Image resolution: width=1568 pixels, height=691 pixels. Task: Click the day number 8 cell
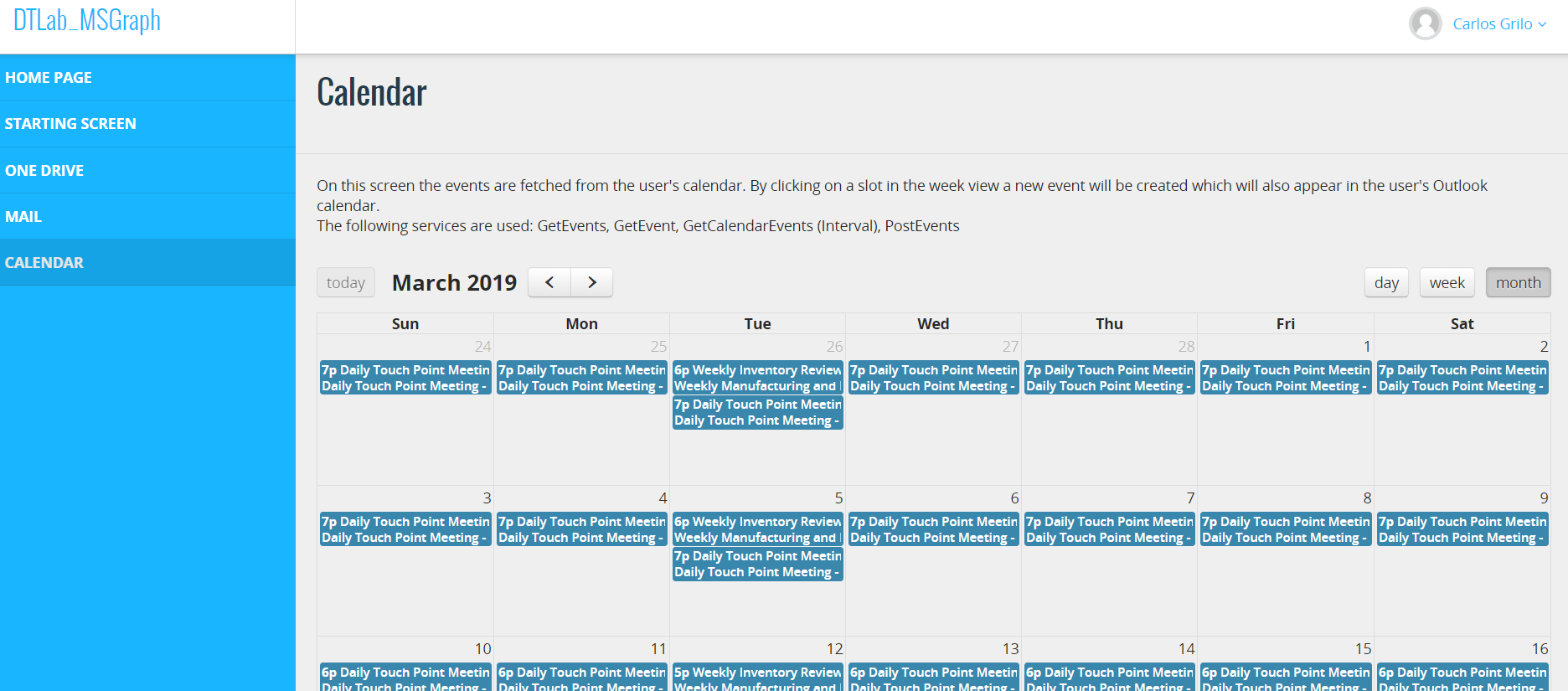[1367, 498]
